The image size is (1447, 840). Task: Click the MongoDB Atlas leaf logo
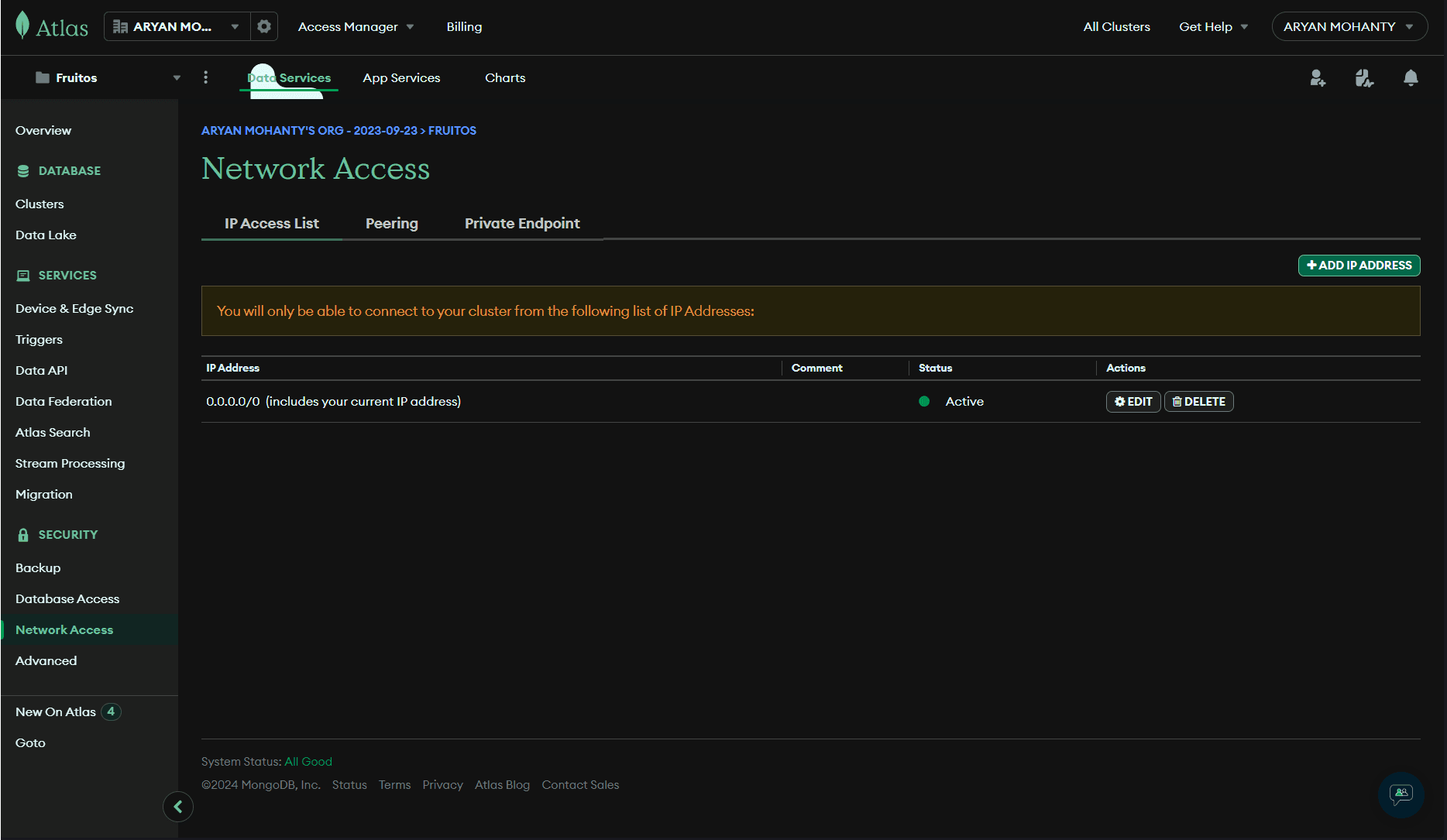[x=22, y=25]
